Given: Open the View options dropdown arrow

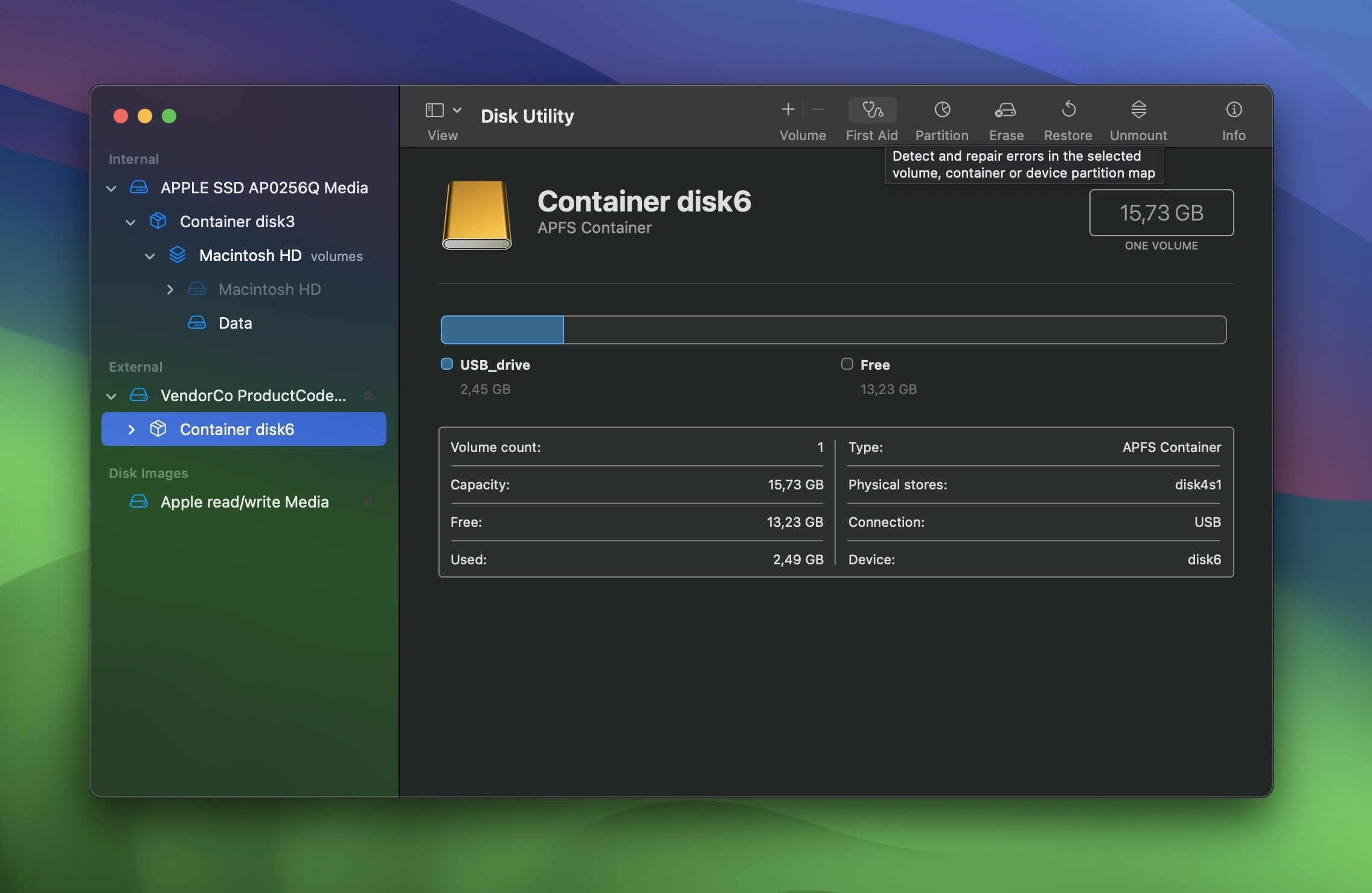Looking at the screenshot, I should 457,110.
